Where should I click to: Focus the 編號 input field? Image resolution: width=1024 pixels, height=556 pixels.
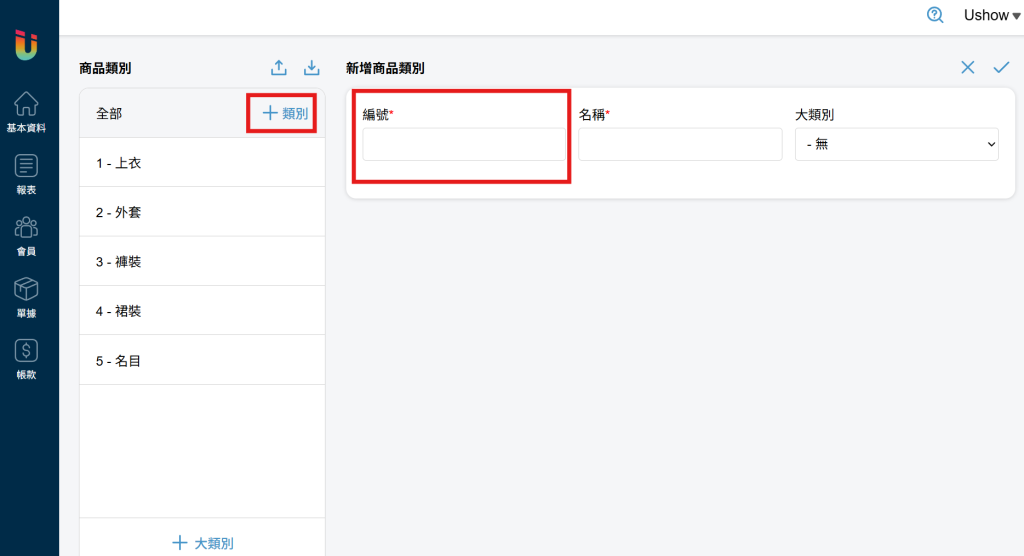point(464,144)
